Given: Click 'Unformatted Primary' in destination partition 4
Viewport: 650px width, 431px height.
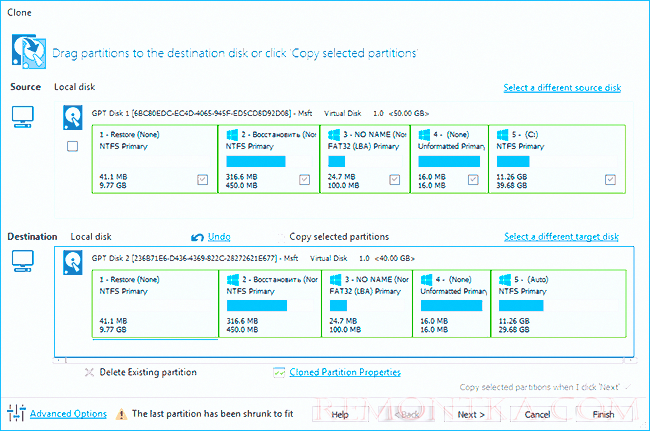Looking at the screenshot, I should (x=454, y=291).
